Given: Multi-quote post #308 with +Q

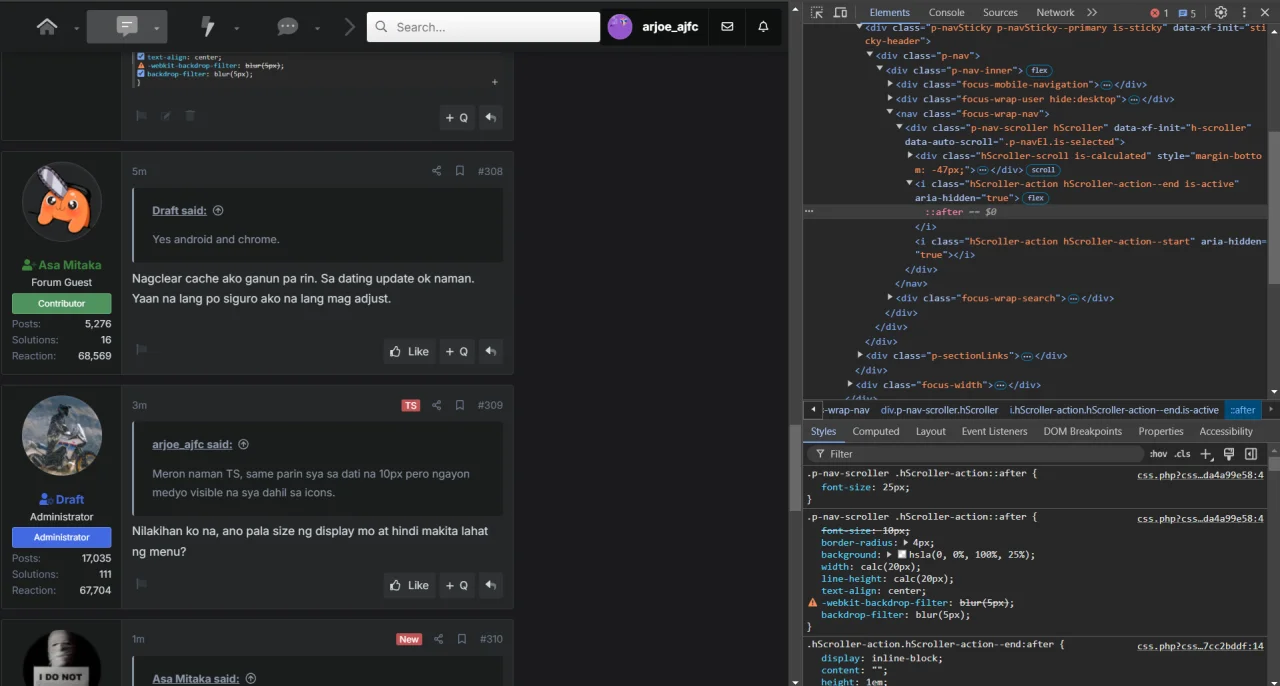Looking at the screenshot, I should (457, 351).
